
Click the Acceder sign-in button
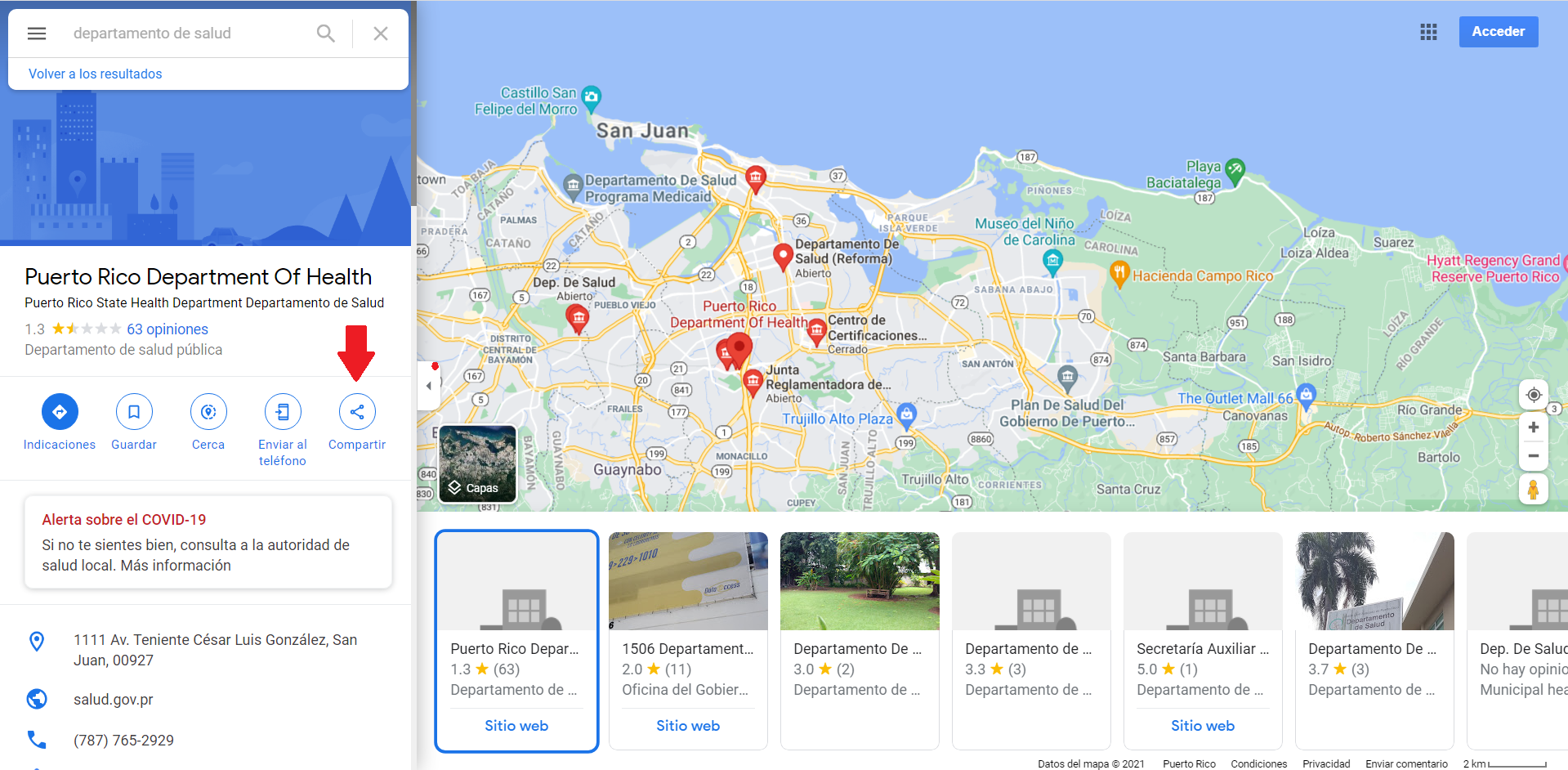tap(1499, 32)
